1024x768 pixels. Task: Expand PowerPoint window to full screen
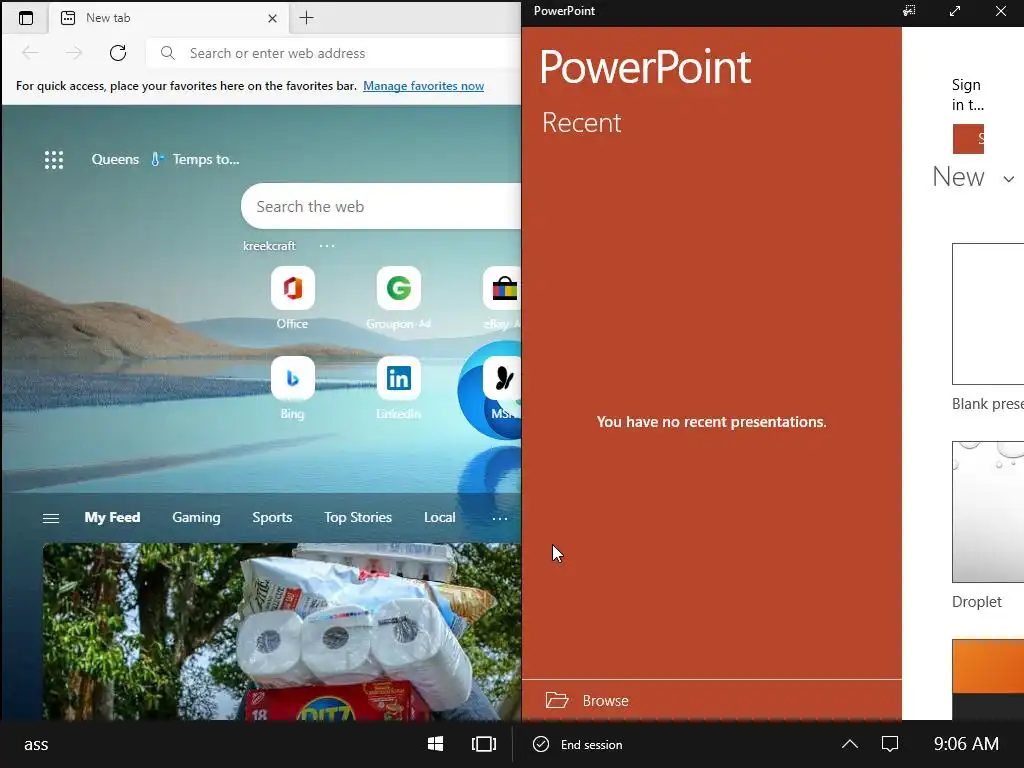coord(955,10)
